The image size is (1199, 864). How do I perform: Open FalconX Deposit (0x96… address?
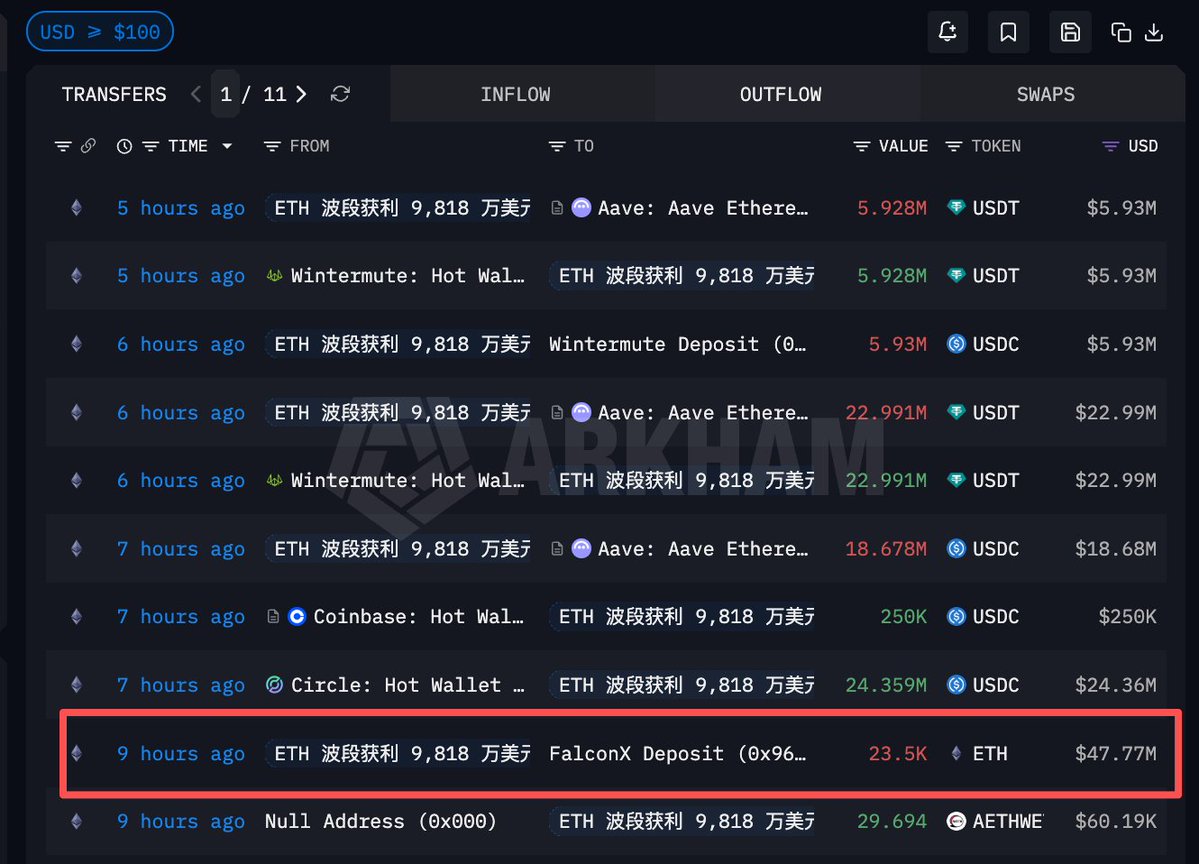tap(677, 753)
